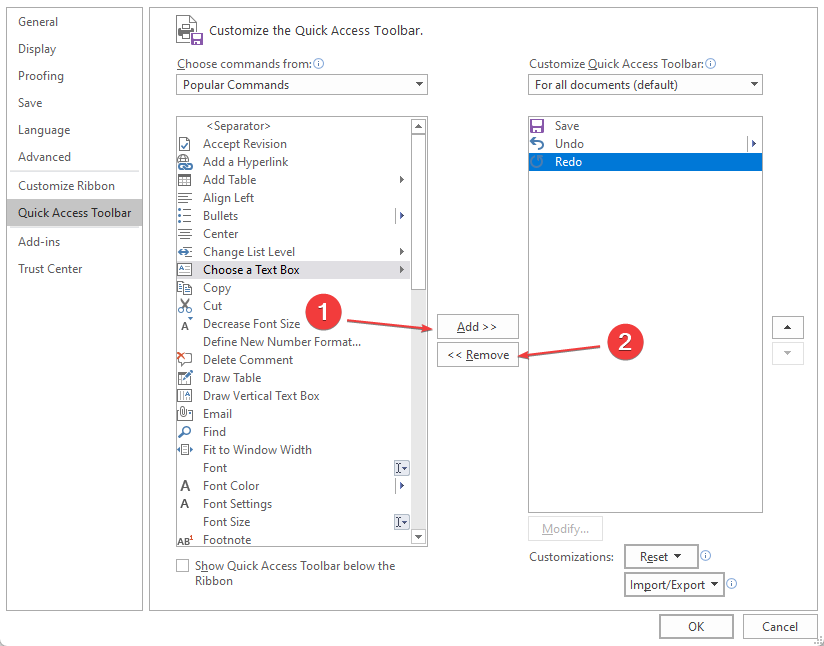Screen dimensions: 824x646
Task: Click the Font combo box indicator
Action: [x=401, y=468]
